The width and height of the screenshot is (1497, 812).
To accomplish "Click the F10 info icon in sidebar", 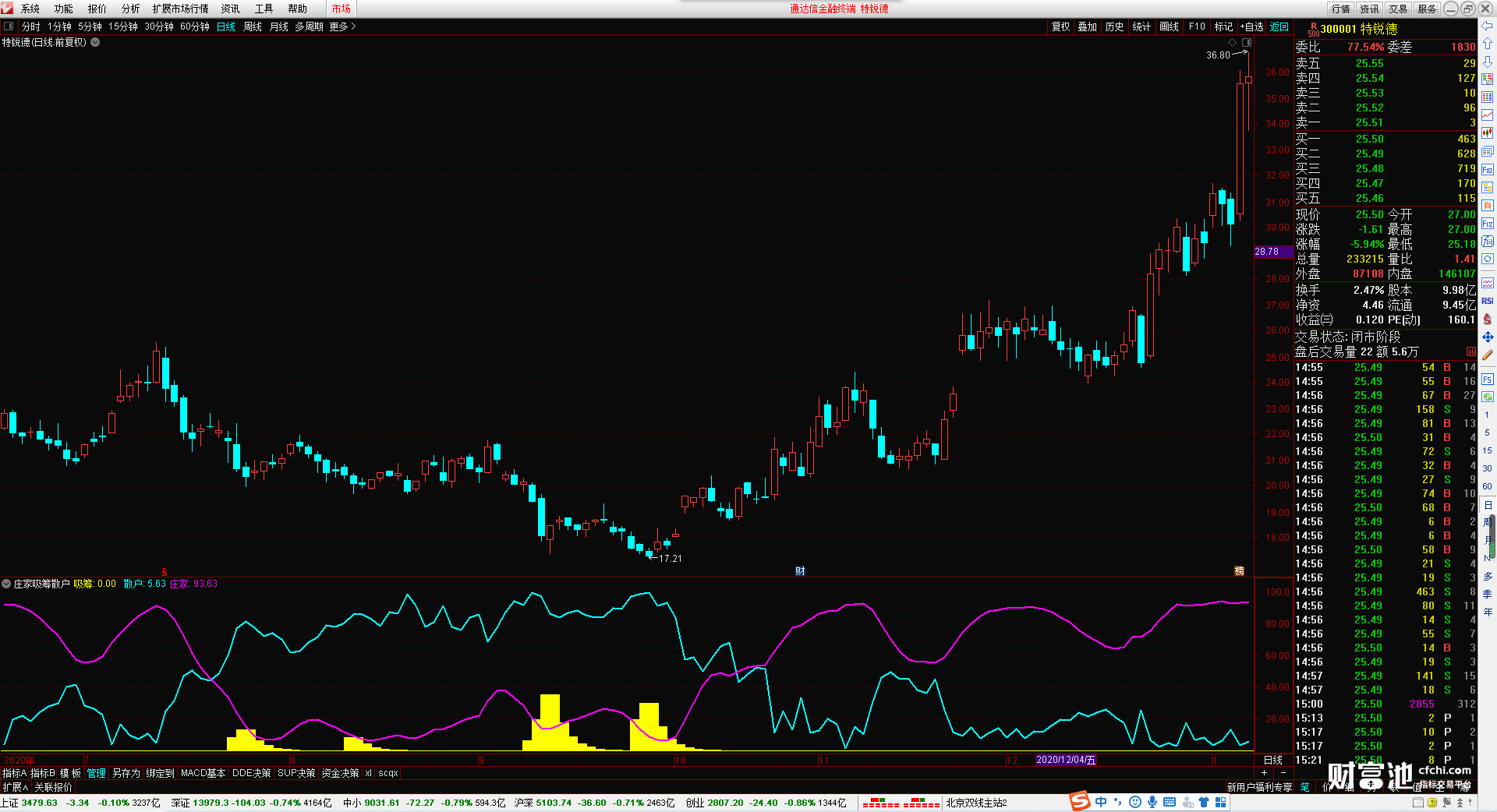I will pos(1487,169).
